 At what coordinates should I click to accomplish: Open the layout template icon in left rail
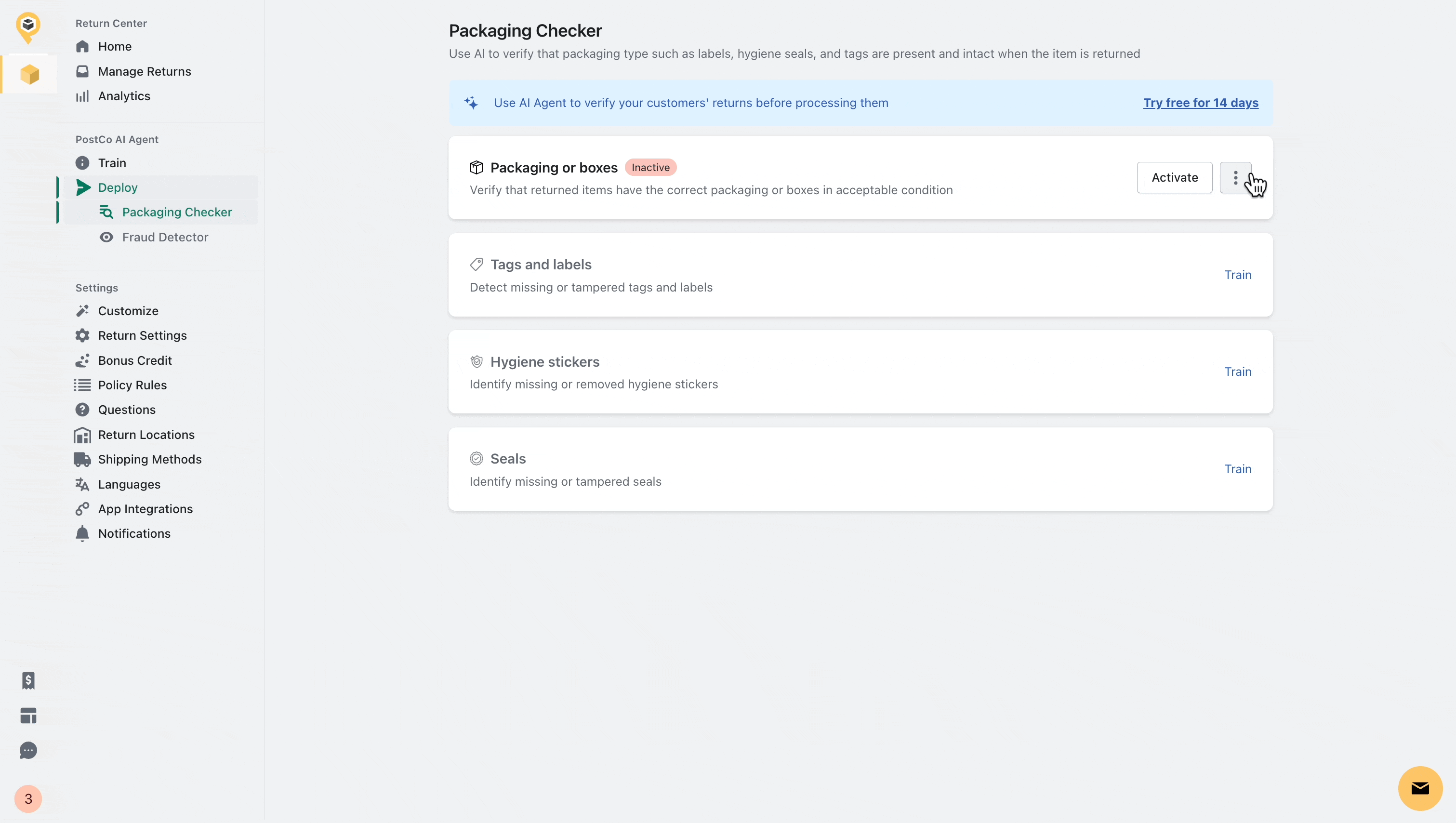(x=28, y=716)
